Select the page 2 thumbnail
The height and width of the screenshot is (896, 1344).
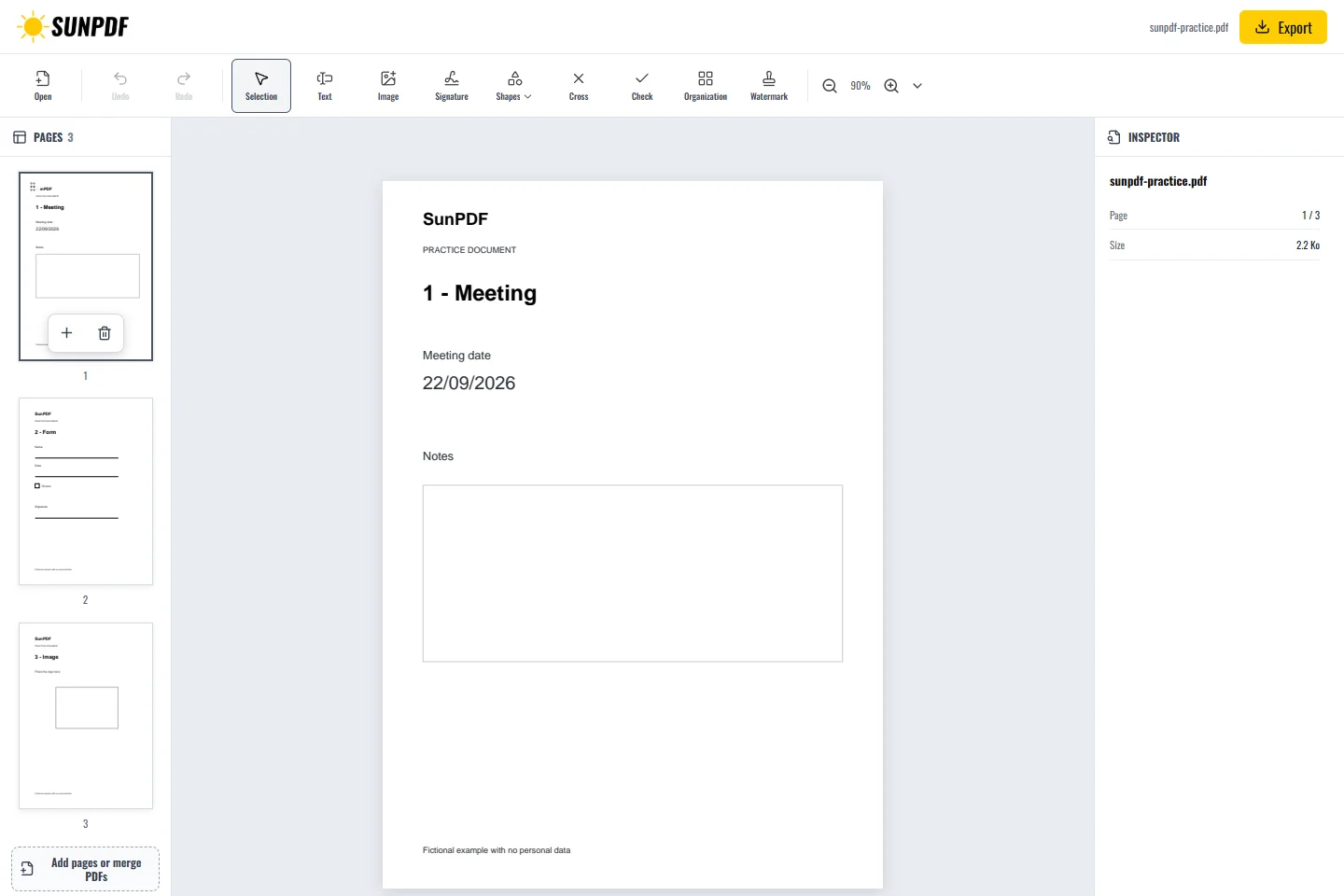[86, 492]
